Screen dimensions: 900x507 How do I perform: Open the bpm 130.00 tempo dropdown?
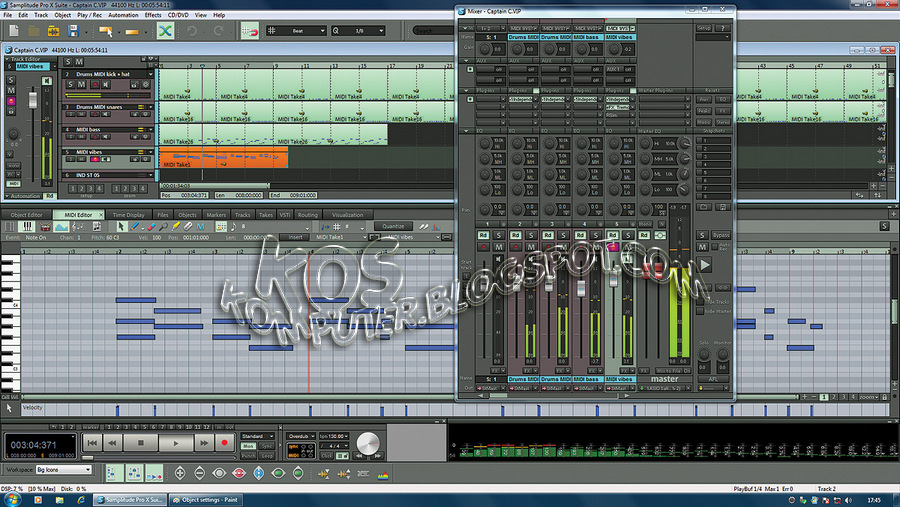334,436
